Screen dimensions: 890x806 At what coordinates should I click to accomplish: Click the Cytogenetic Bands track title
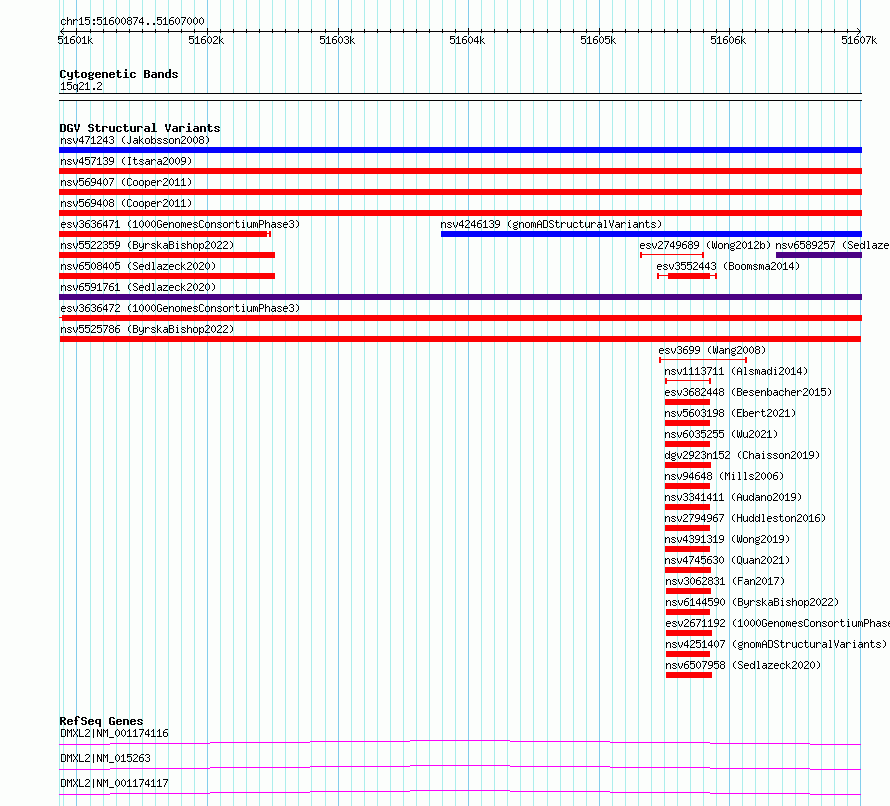coord(119,74)
